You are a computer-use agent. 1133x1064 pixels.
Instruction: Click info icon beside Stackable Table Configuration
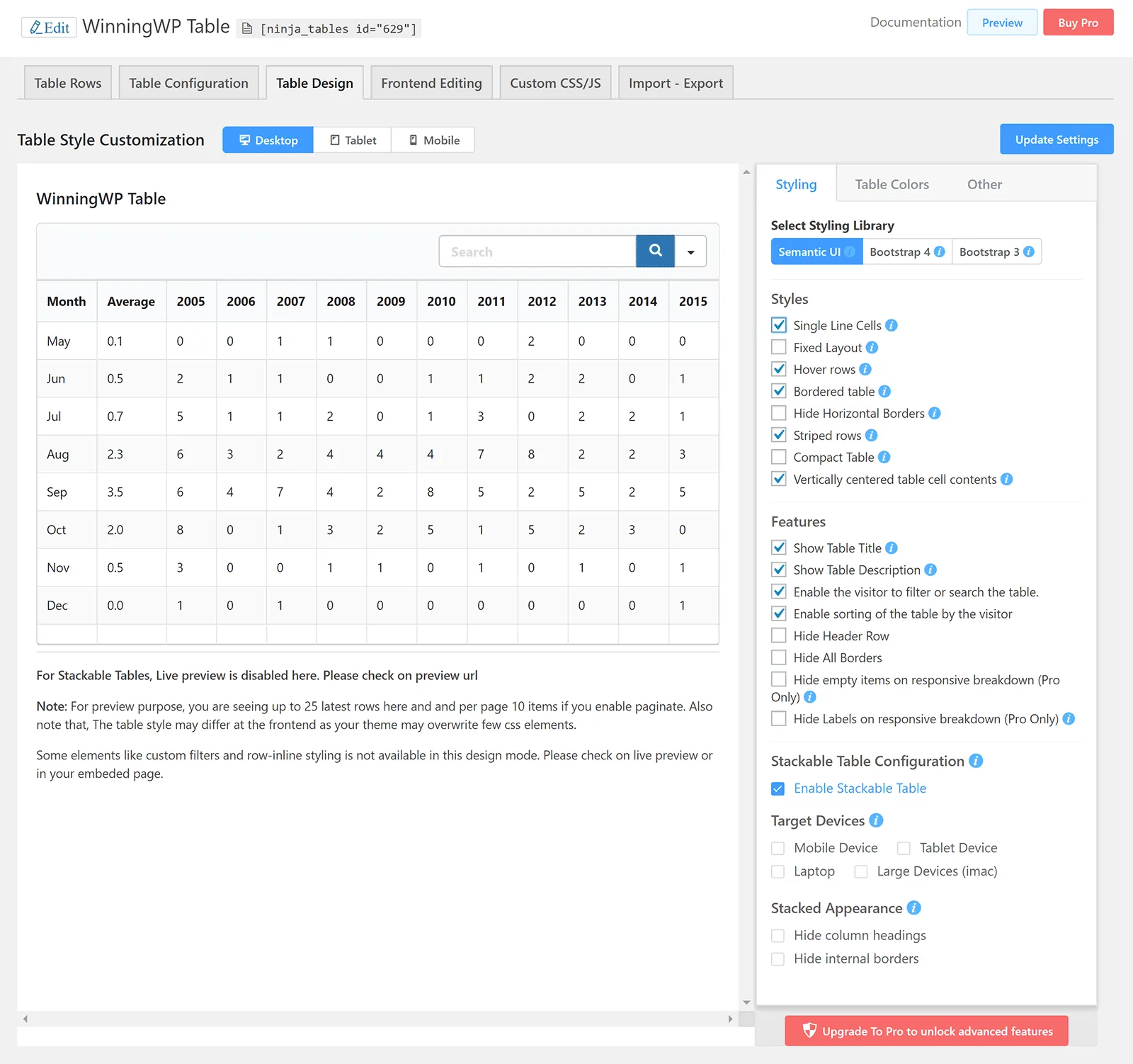pyautogui.click(x=976, y=761)
